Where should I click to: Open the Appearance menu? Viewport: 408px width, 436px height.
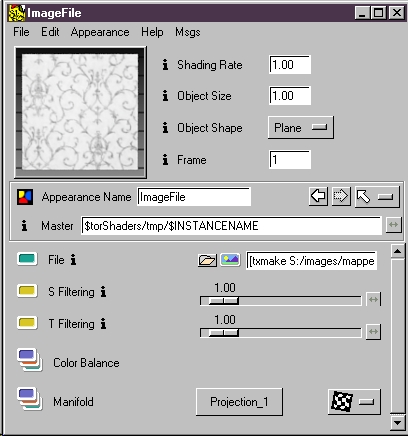tap(100, 32)
